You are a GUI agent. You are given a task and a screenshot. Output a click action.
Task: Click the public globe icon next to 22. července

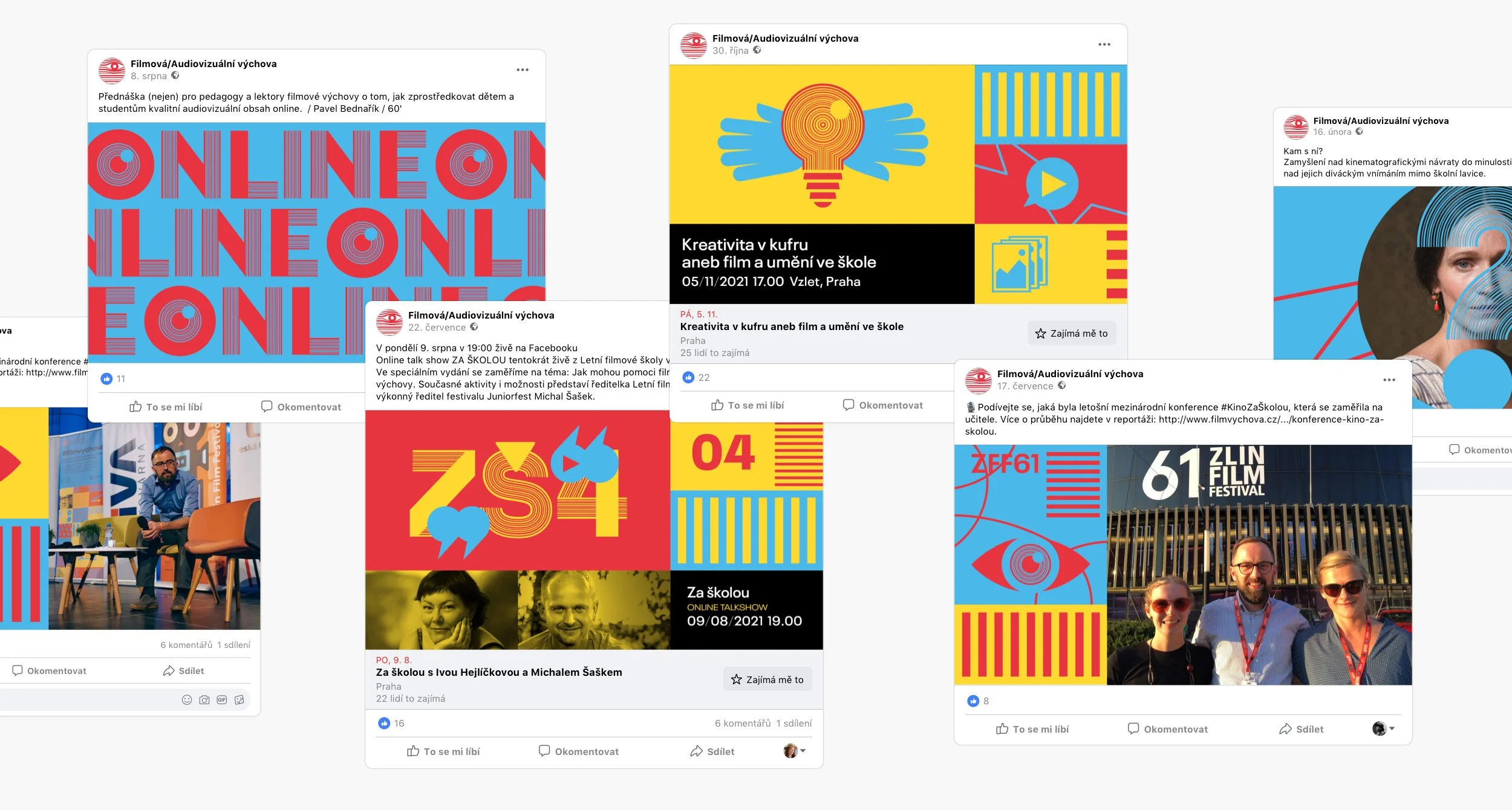tap(474, 327)
